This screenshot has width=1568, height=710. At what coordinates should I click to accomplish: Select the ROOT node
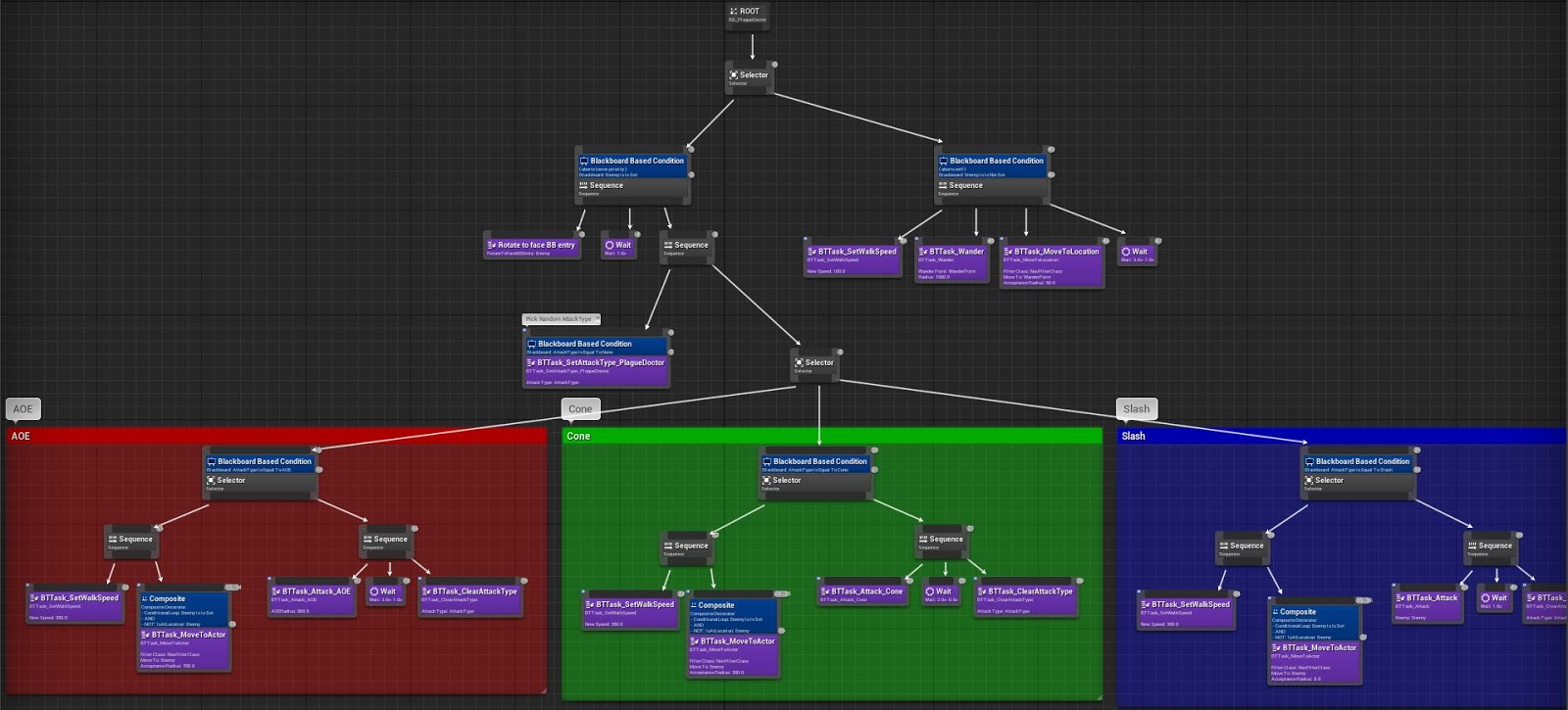pyautogui.click(x=748, y=16)
